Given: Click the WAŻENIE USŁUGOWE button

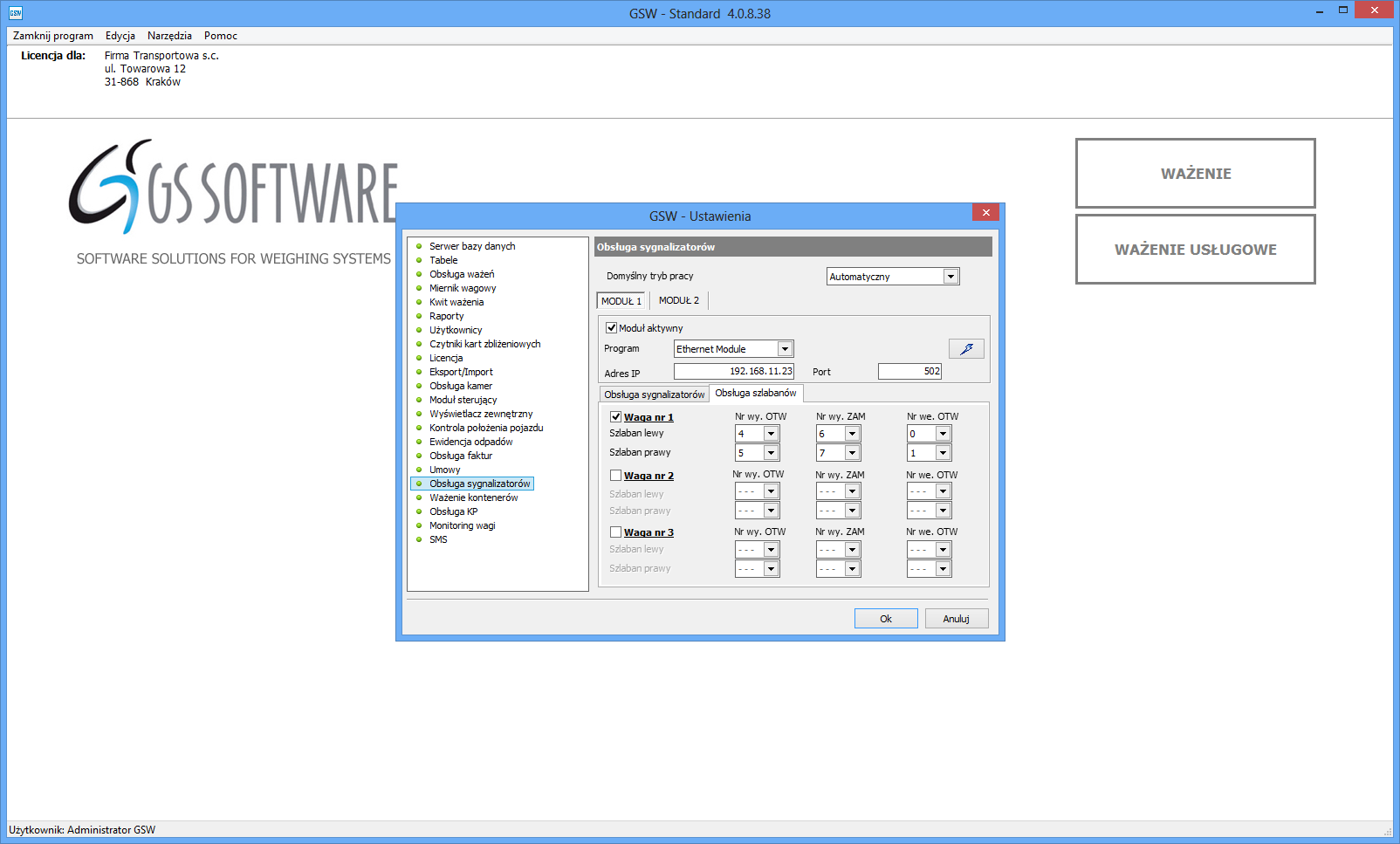Looking at the screenshot, I should 1195,250.
